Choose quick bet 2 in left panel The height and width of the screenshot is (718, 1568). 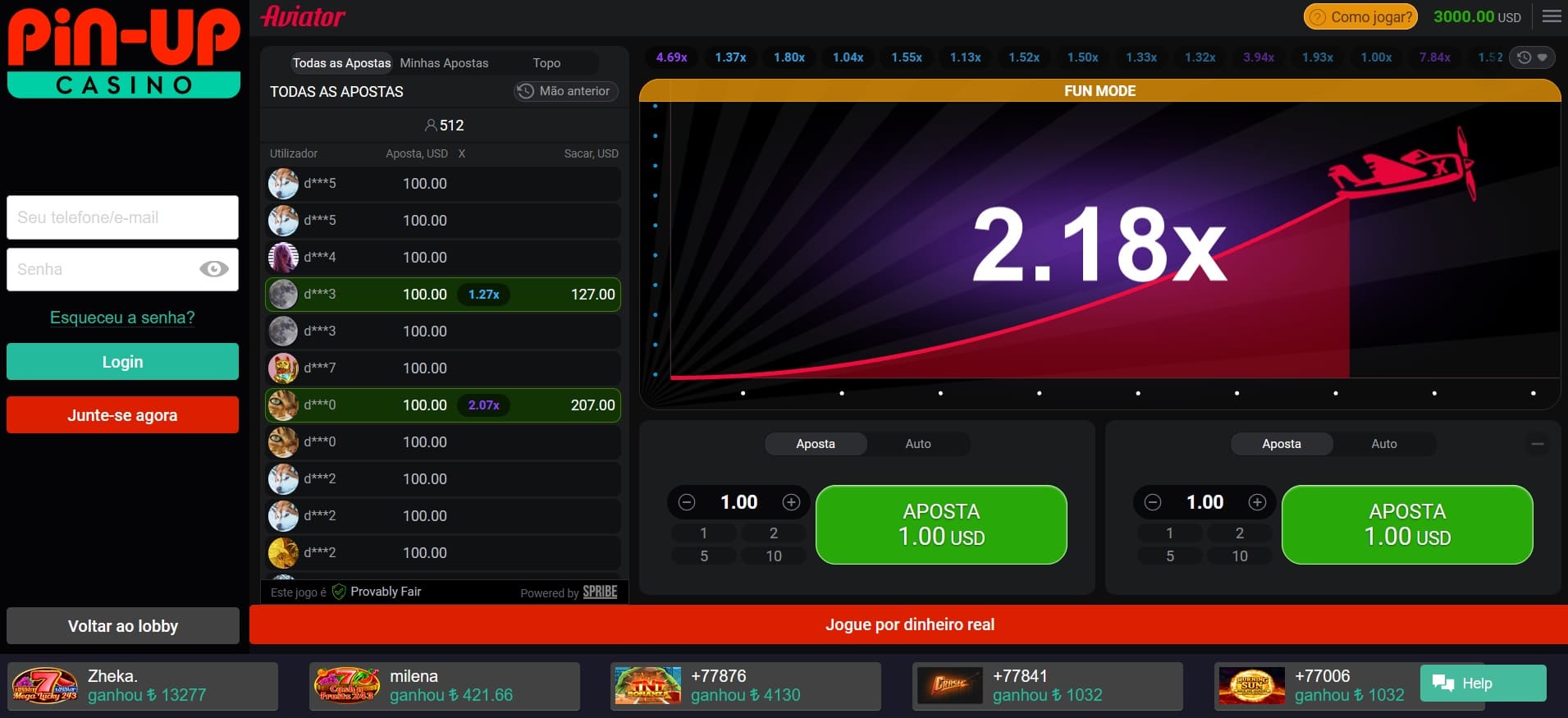(x=774, y=533)
